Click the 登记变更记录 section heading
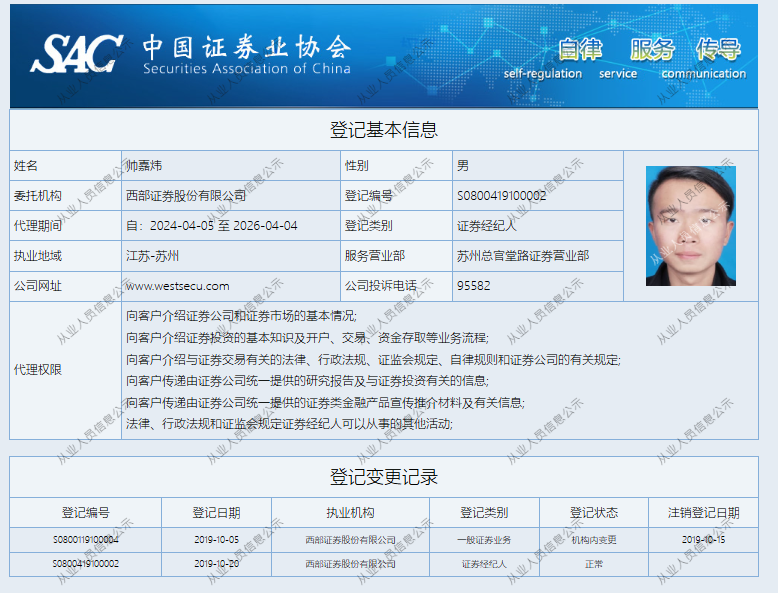 pos(384,477)
